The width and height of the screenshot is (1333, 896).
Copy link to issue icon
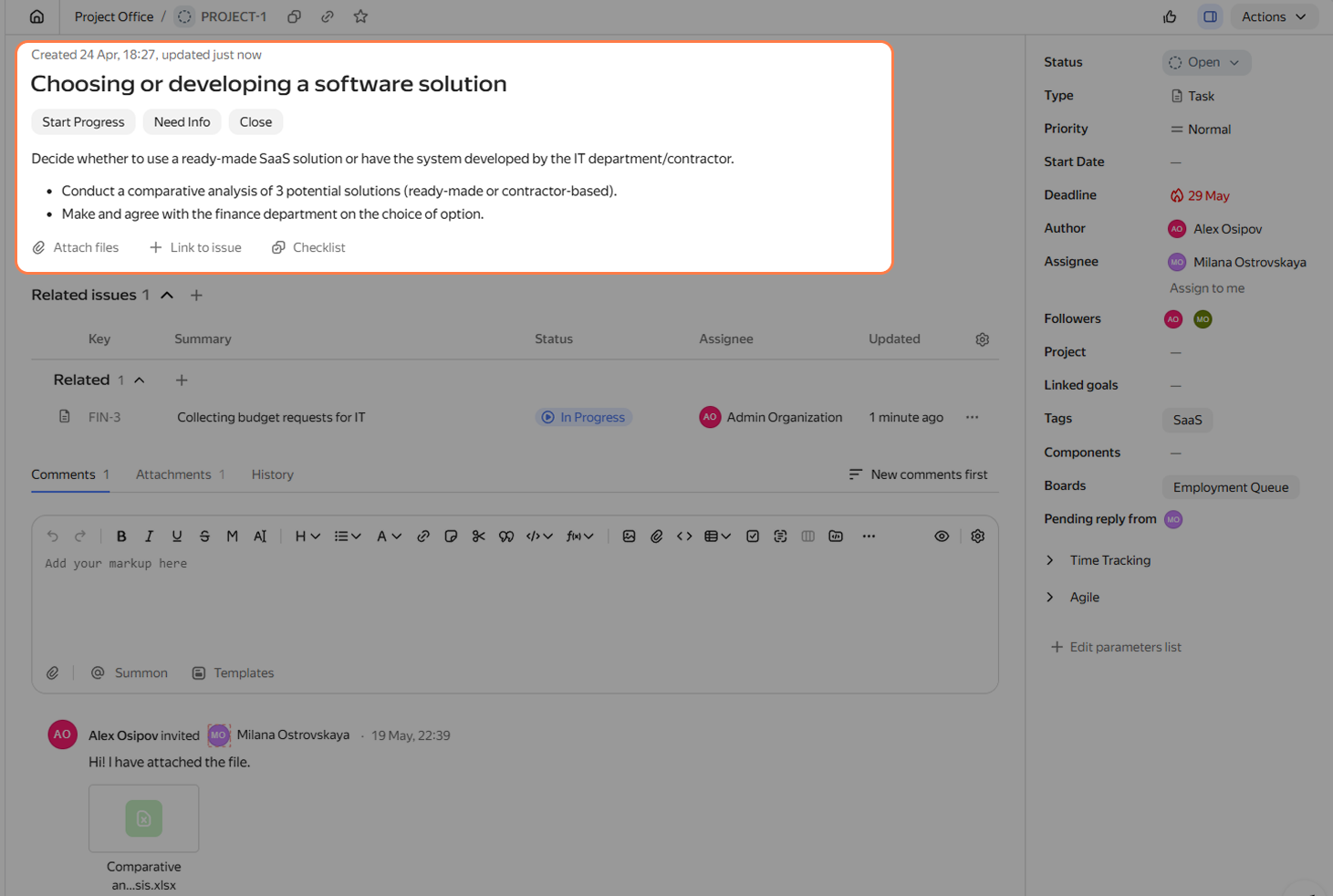[328, 16]
